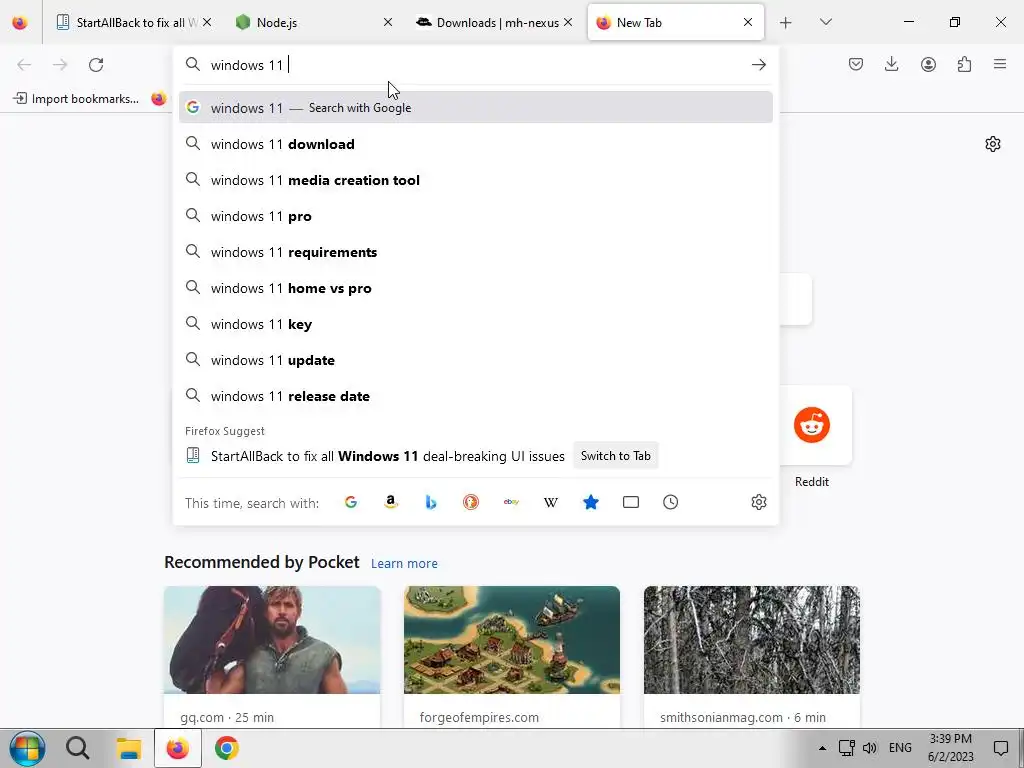Open the Firefox account menu
The image size is (1024, 768).
(928, 64)
